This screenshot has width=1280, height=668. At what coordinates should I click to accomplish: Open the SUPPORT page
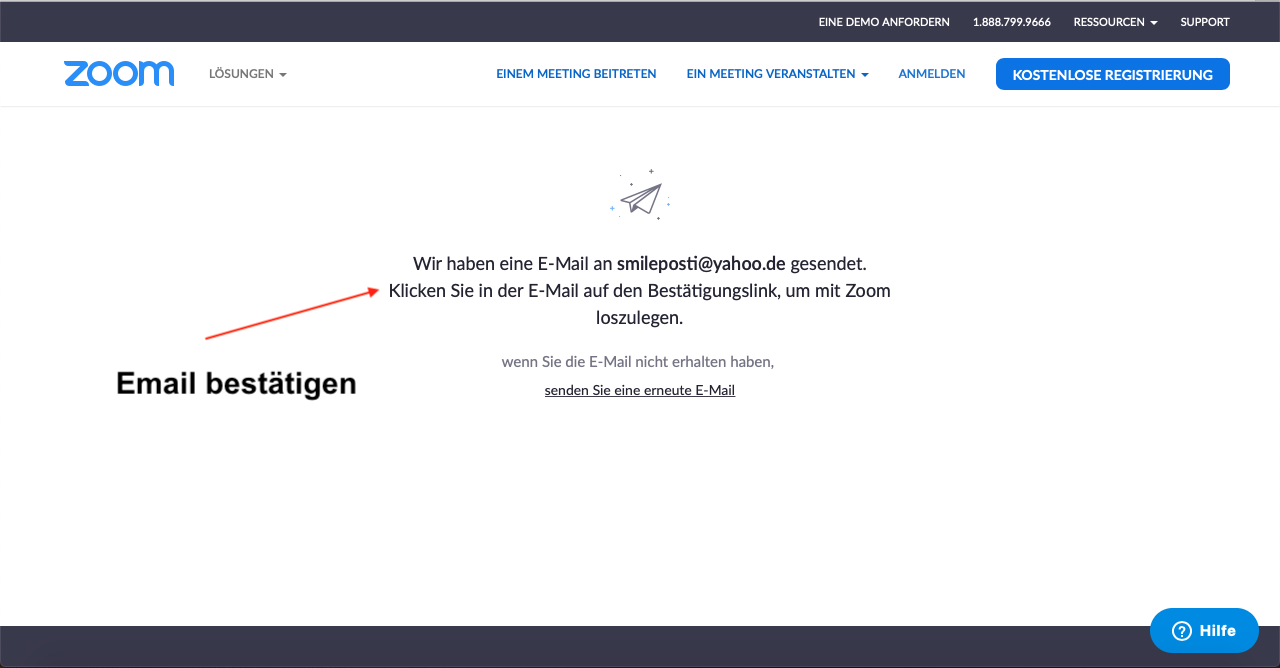click(1204, 22)
